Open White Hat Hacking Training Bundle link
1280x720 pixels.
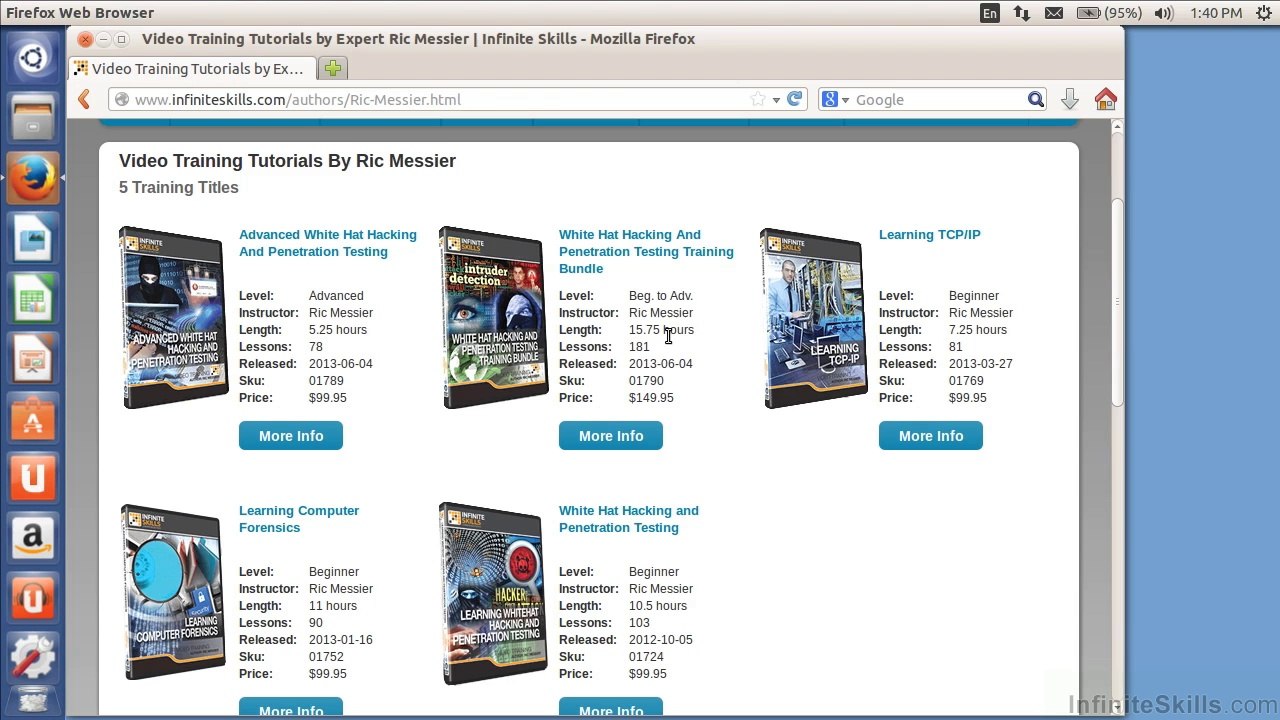[x=646, y=252]
